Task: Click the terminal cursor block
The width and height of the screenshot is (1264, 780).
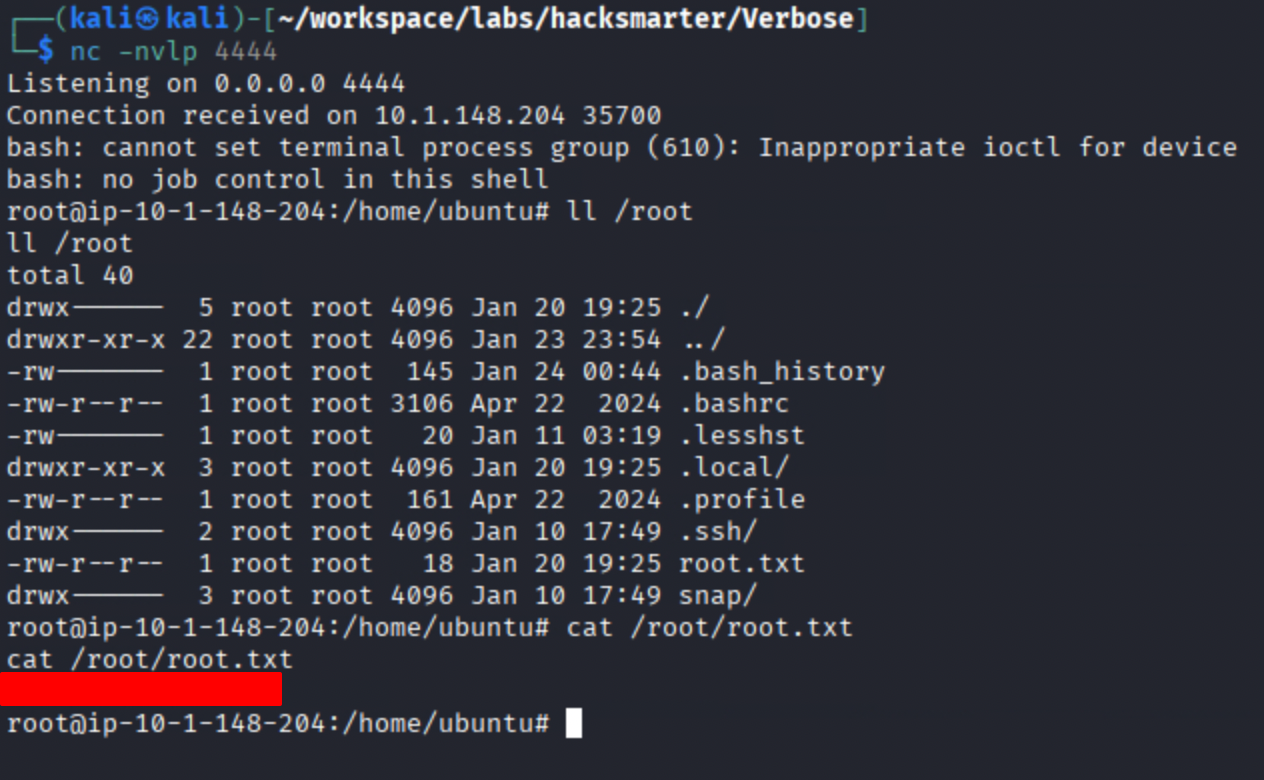Action: pos(573,723)
